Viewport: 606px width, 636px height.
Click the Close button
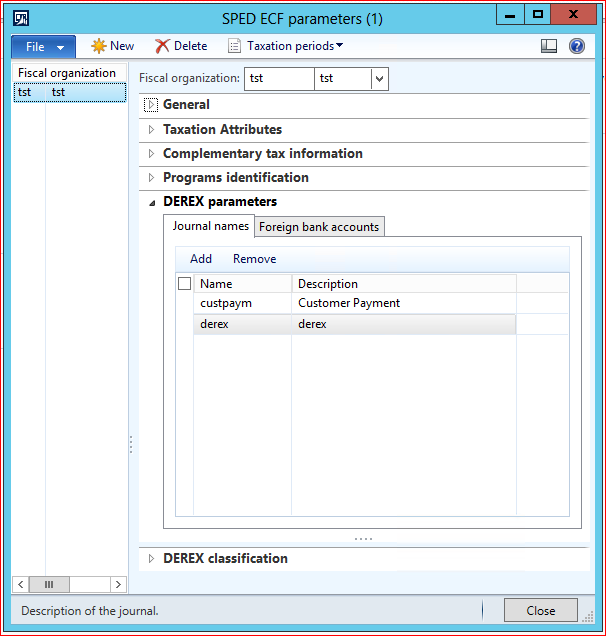pos(541,610)
